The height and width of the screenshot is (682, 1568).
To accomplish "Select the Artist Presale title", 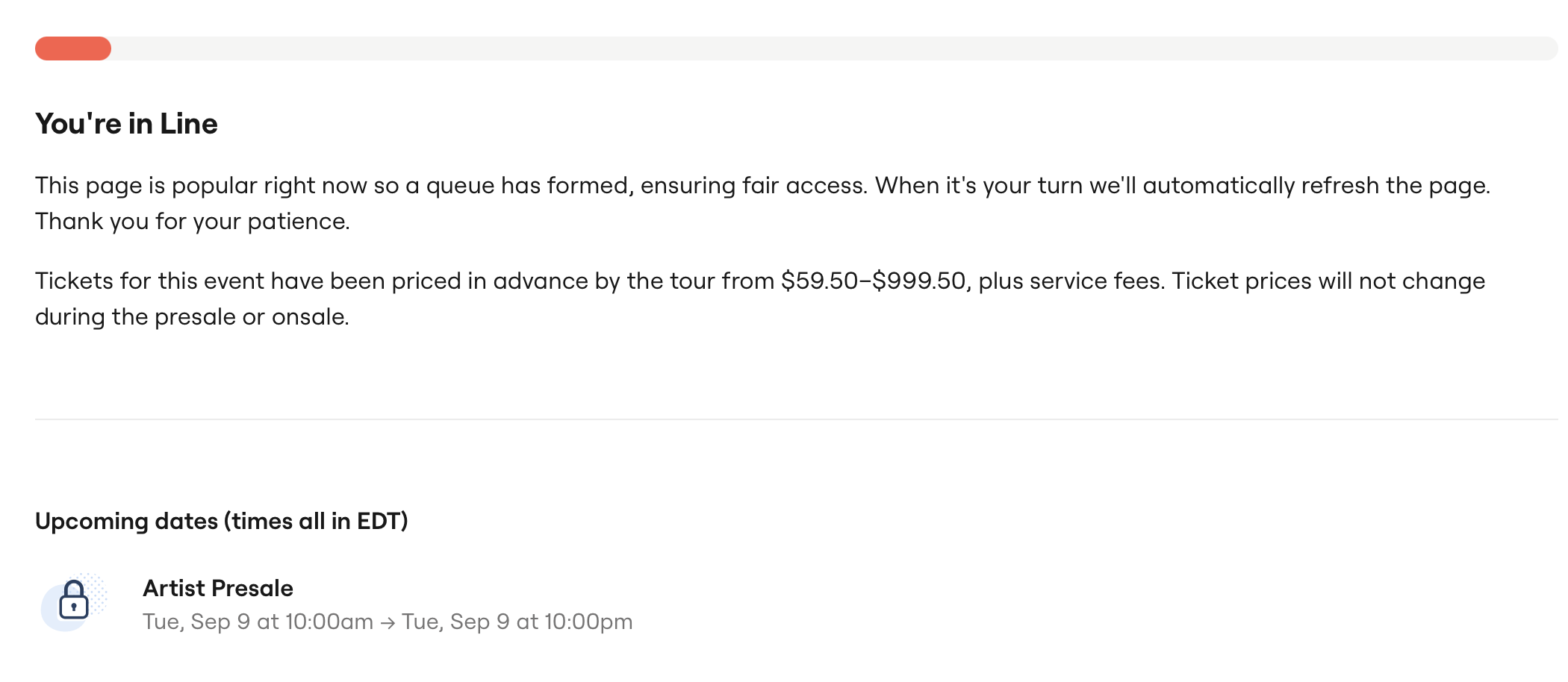I will point(218,588).
